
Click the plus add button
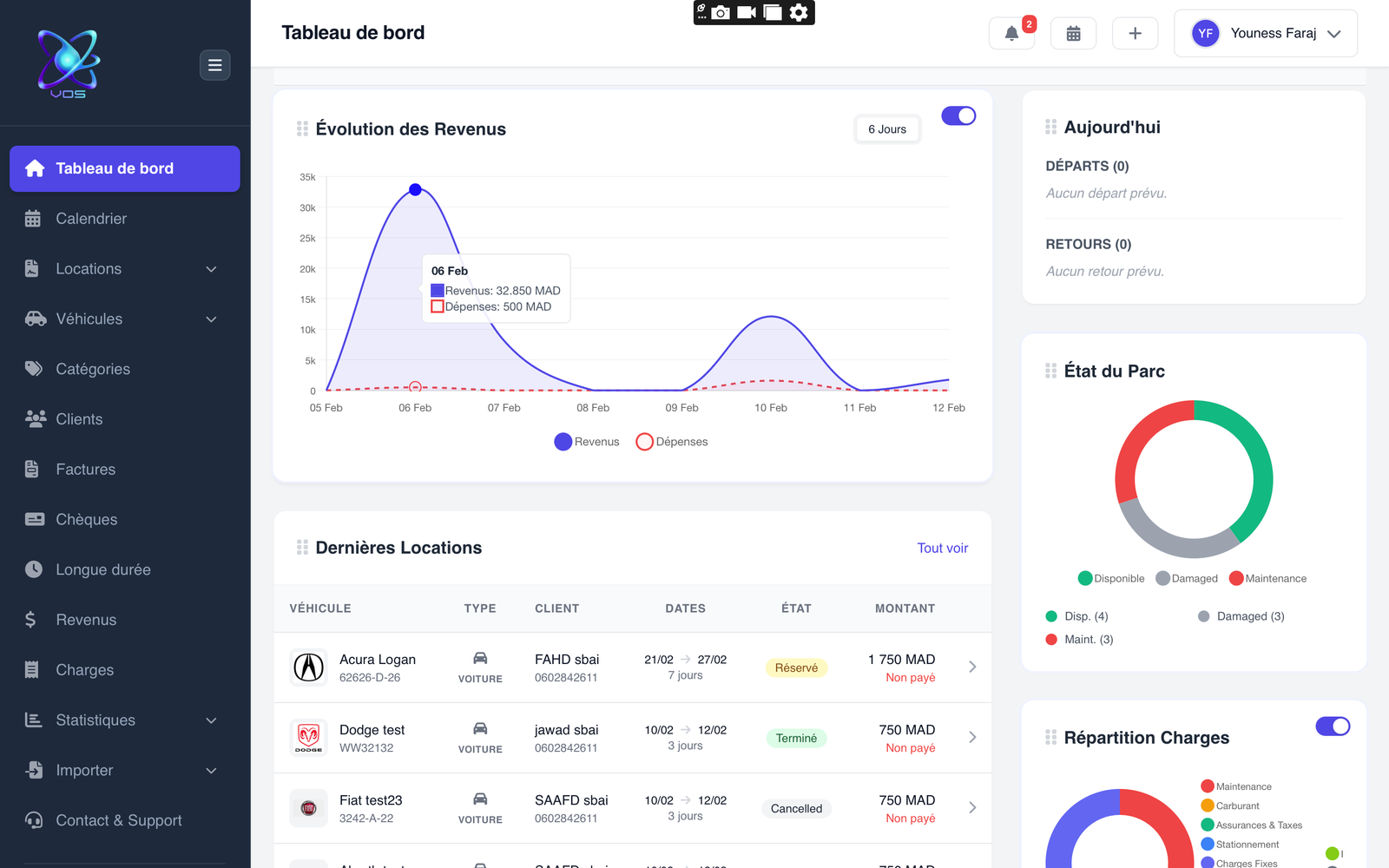tap(1135, 34)
